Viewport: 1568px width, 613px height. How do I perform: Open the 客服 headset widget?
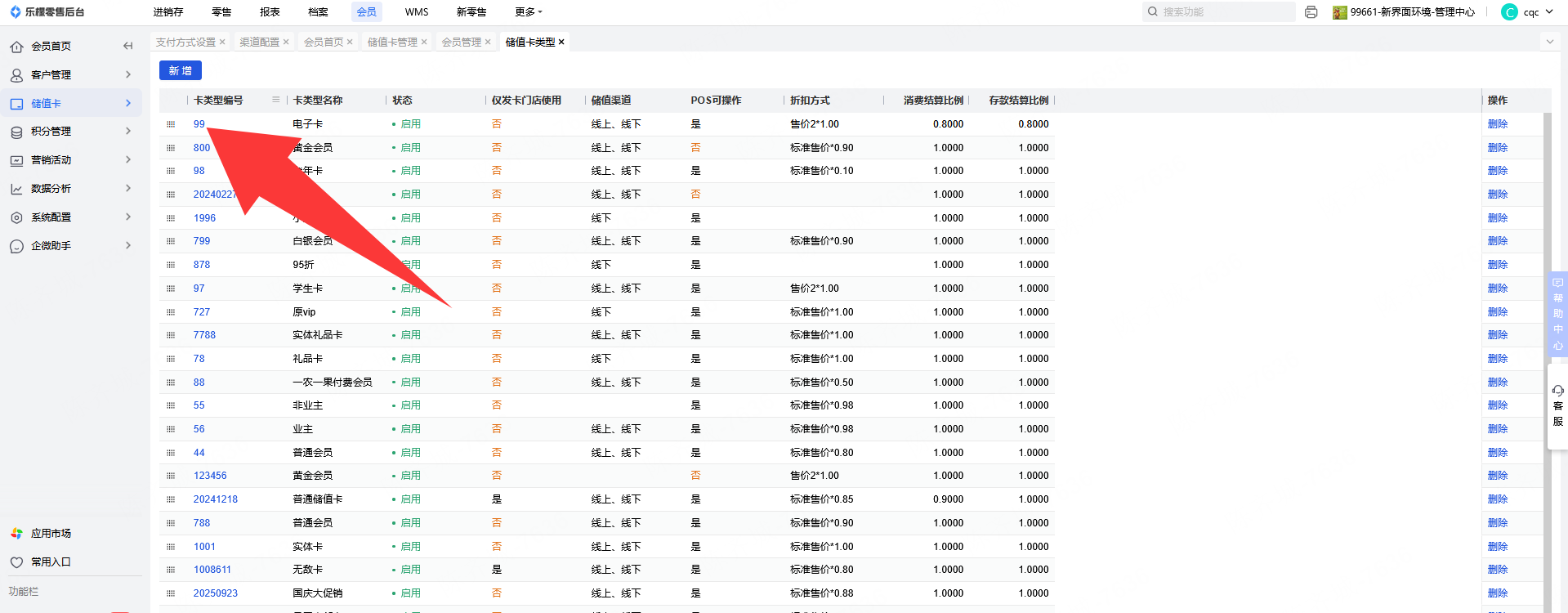coord(1557,406)
